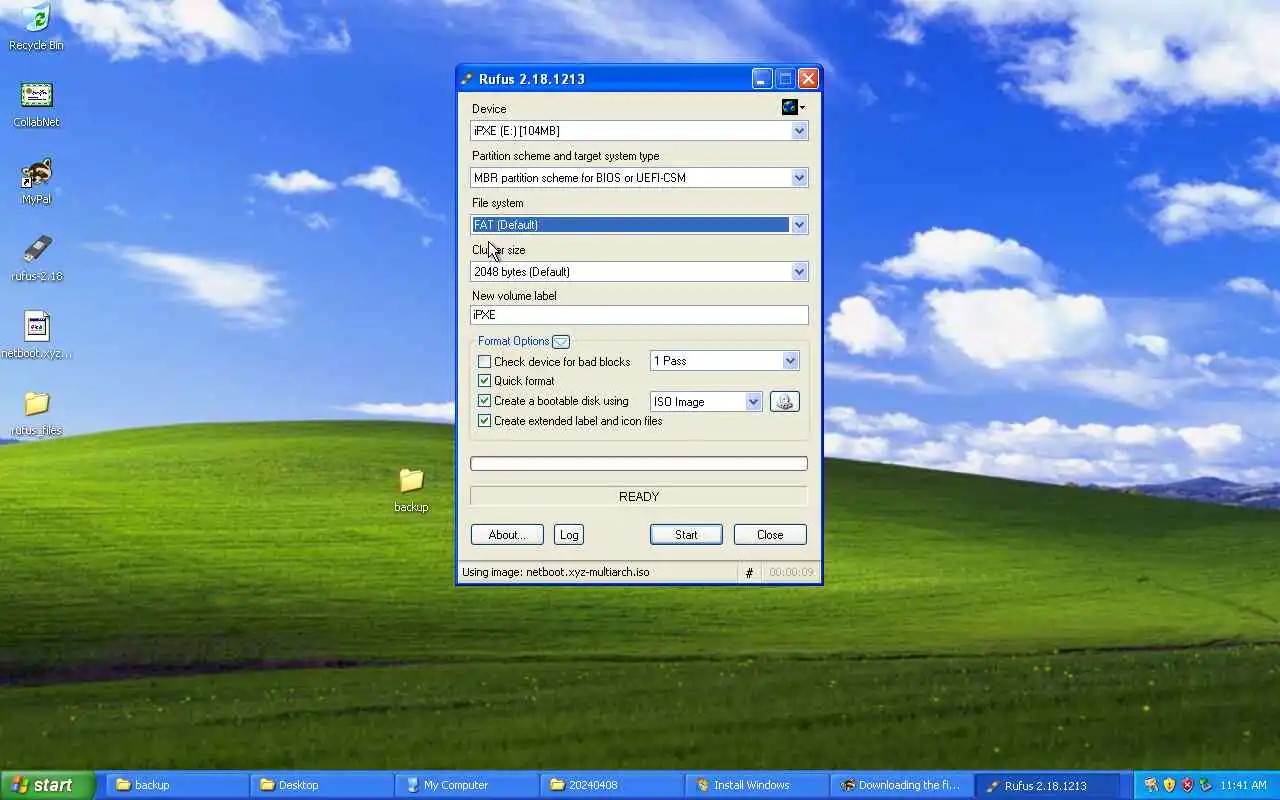This screenshot has height=800, width=1280.
Task: Switch to Desktop taskbar window
Action: click(x=322, y=785)
